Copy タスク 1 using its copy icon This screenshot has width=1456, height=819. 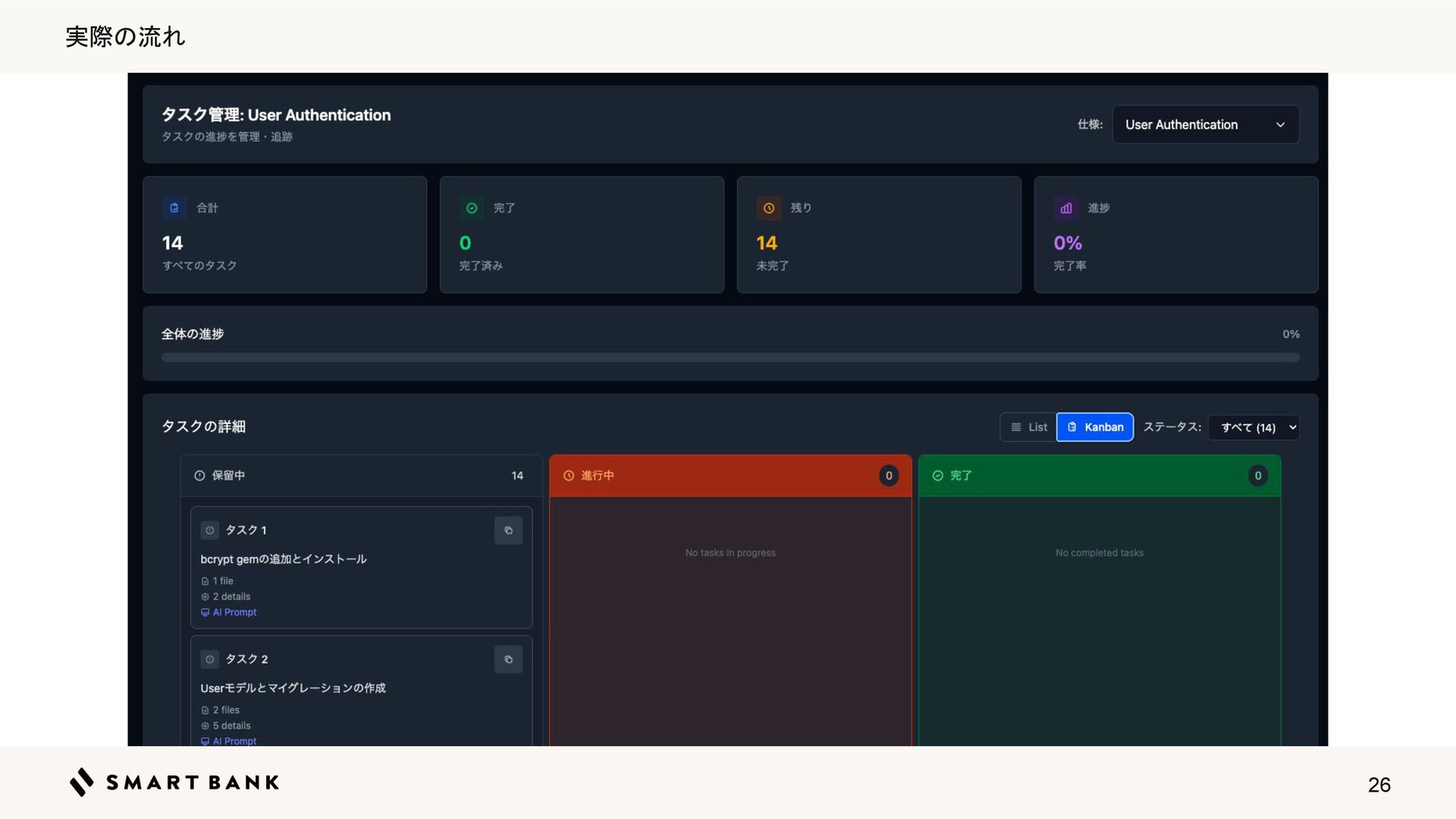(508, 531)
